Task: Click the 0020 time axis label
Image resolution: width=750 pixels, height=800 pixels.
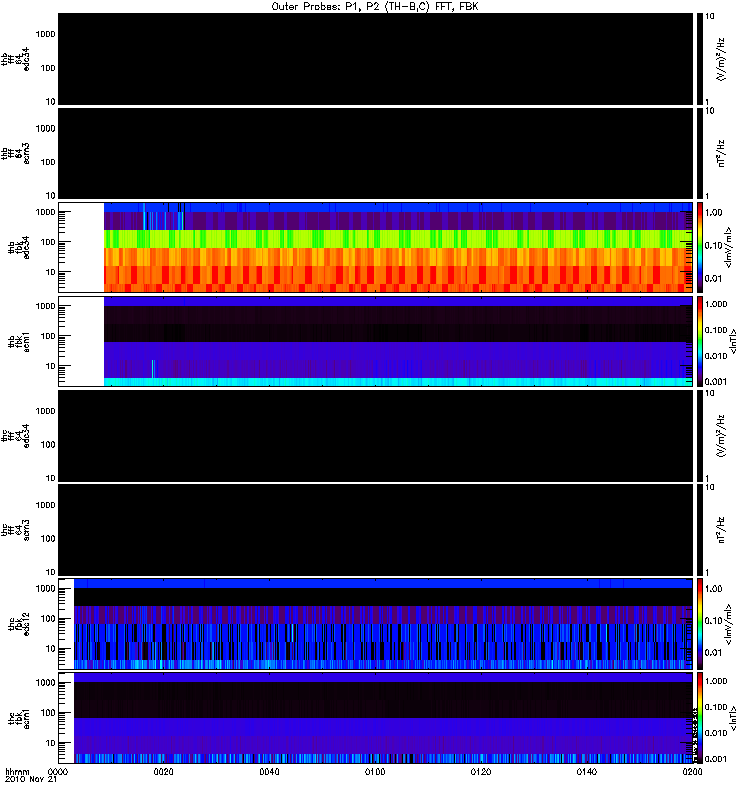Action: 163,771
